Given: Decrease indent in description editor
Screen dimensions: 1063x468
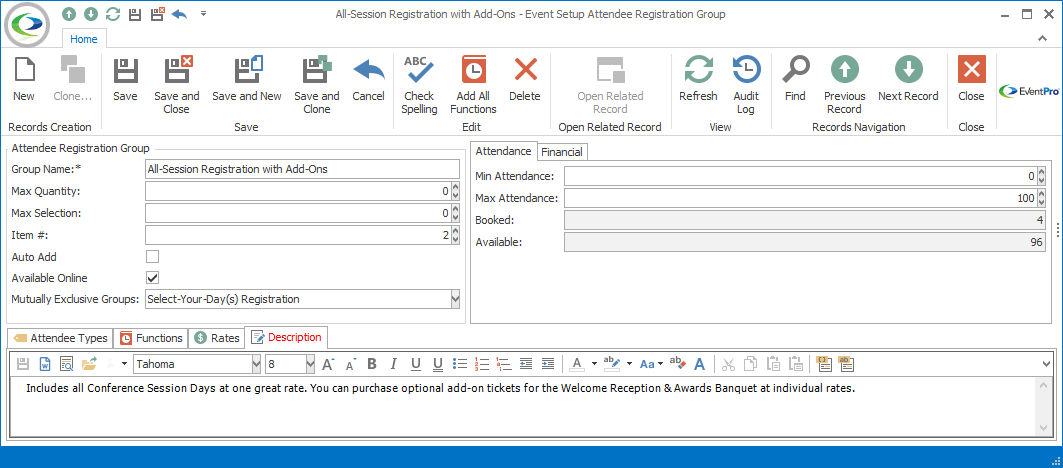Looking at the screenshot, I should [526, 364].
